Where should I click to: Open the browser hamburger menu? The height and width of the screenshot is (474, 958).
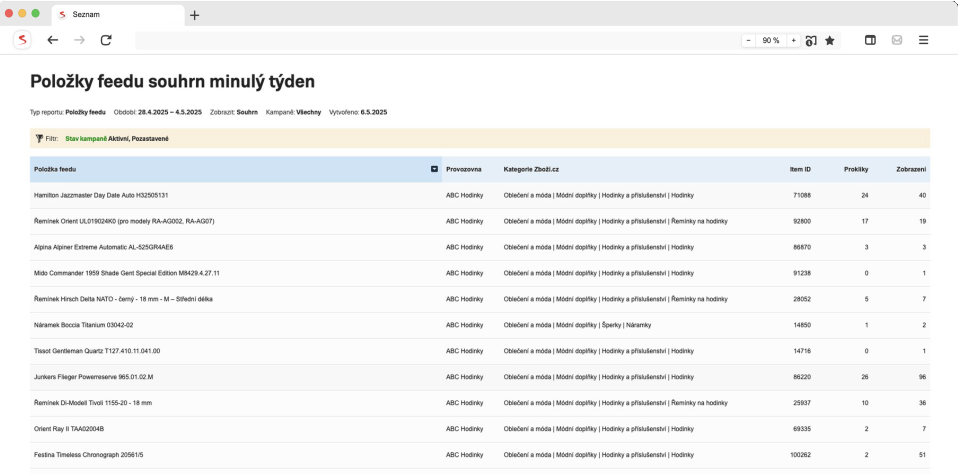click(923, 40)
